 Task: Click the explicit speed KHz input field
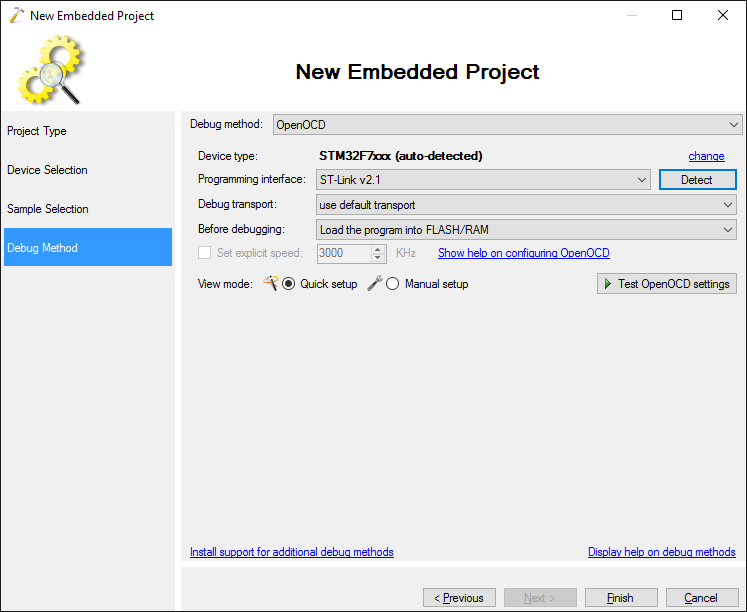344,253
